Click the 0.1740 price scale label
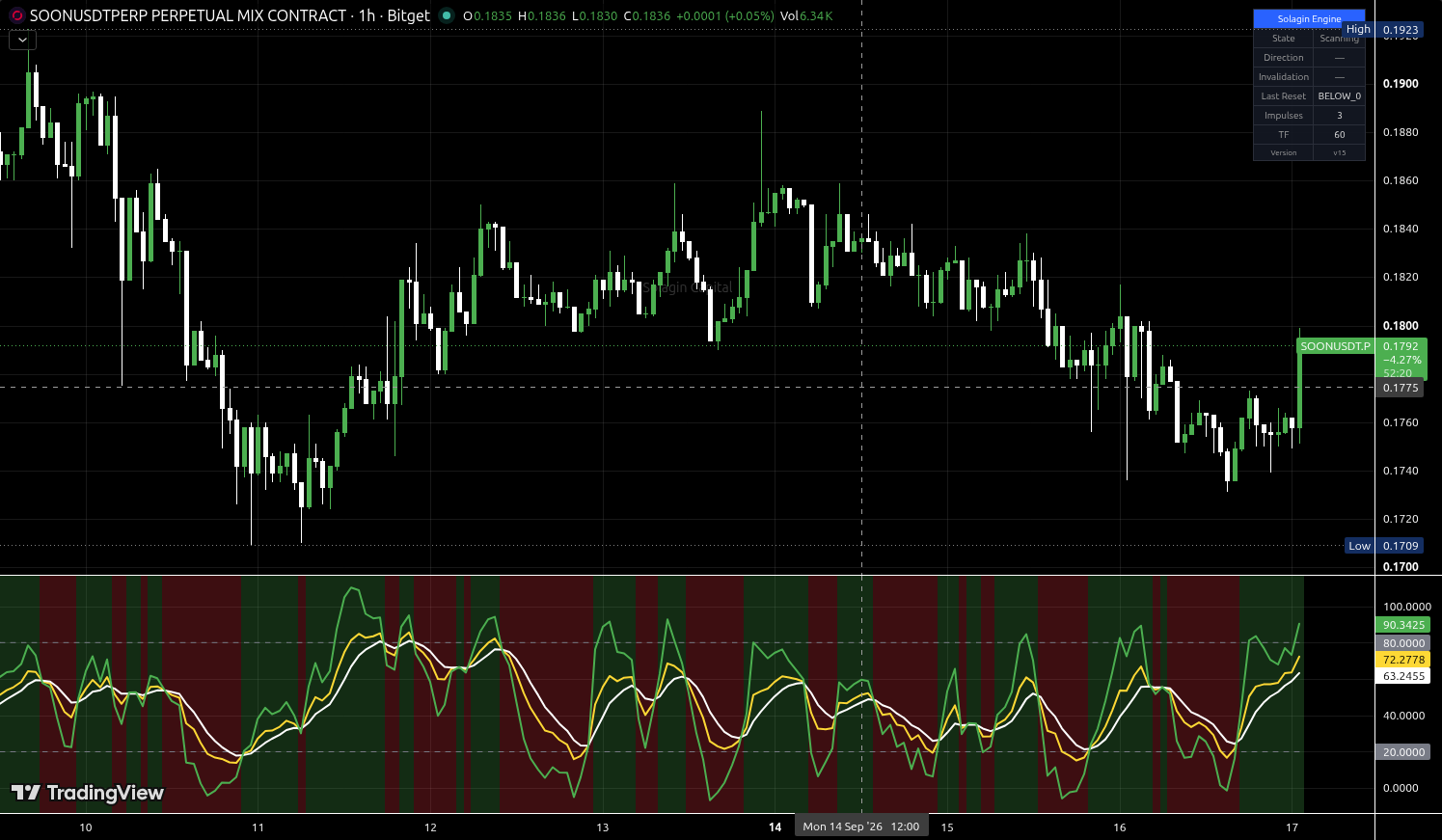The image size is (1442, 840). pos(1401,471)
